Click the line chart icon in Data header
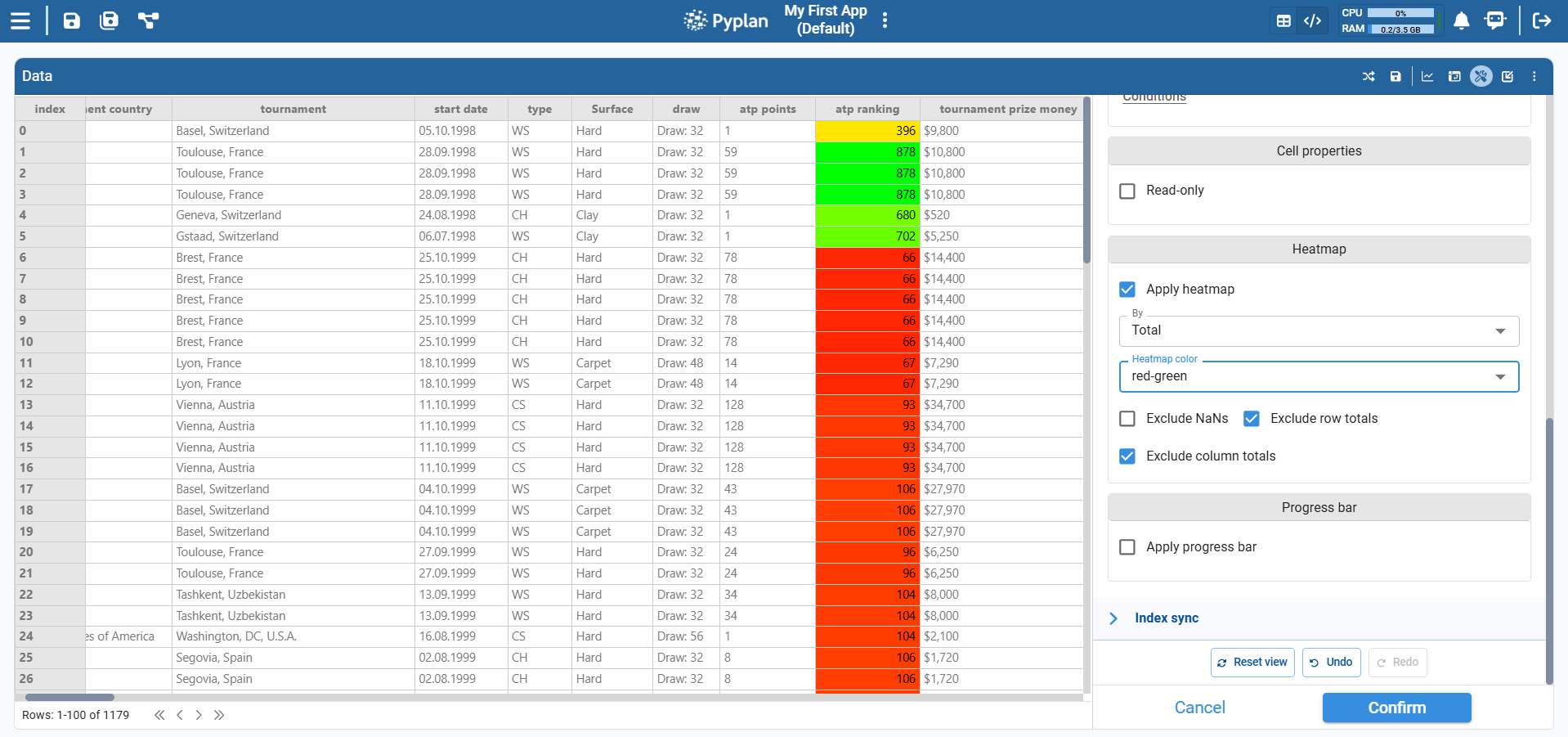 point(1427,76)
